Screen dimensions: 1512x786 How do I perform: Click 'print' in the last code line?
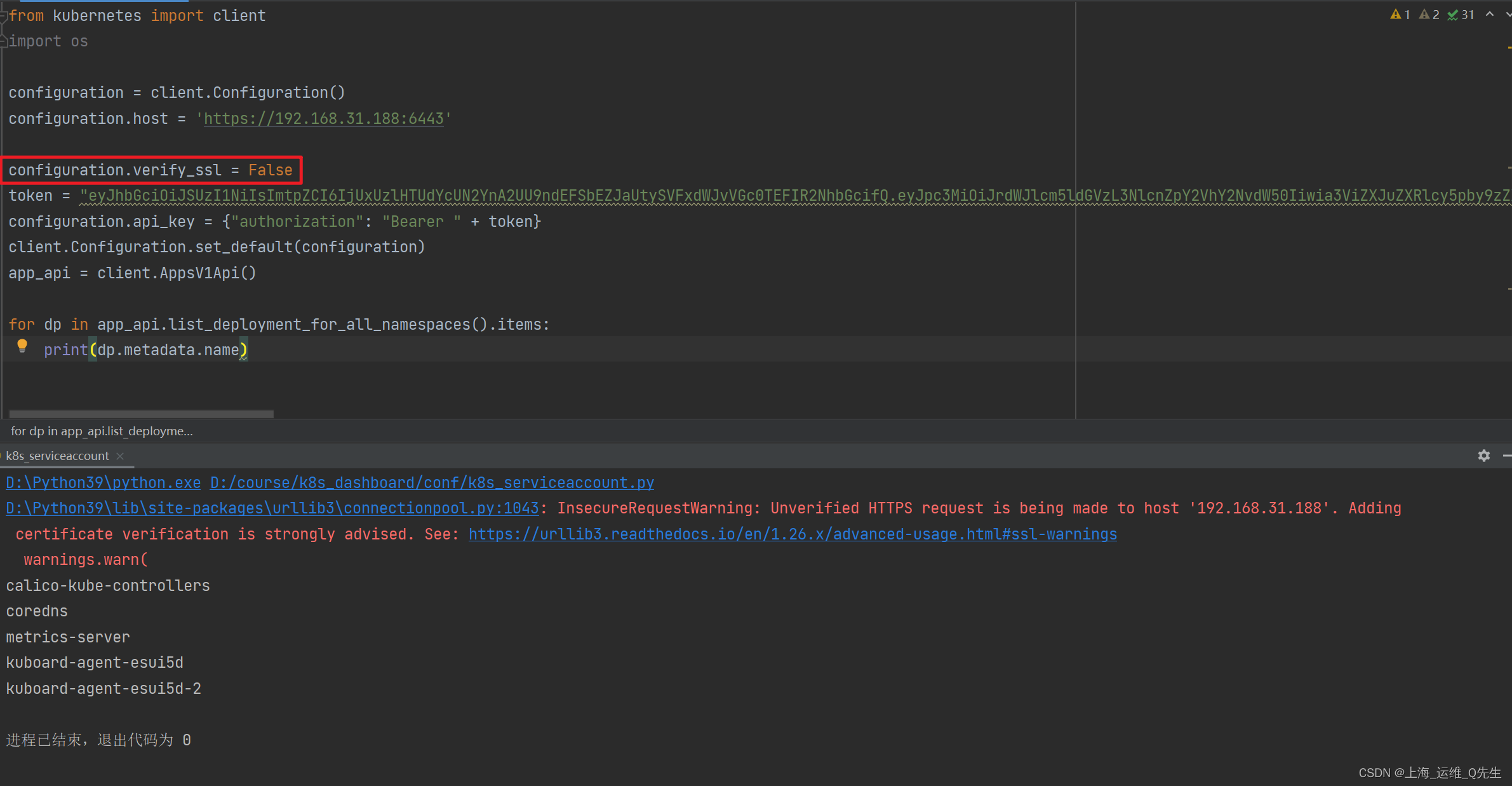66,350
